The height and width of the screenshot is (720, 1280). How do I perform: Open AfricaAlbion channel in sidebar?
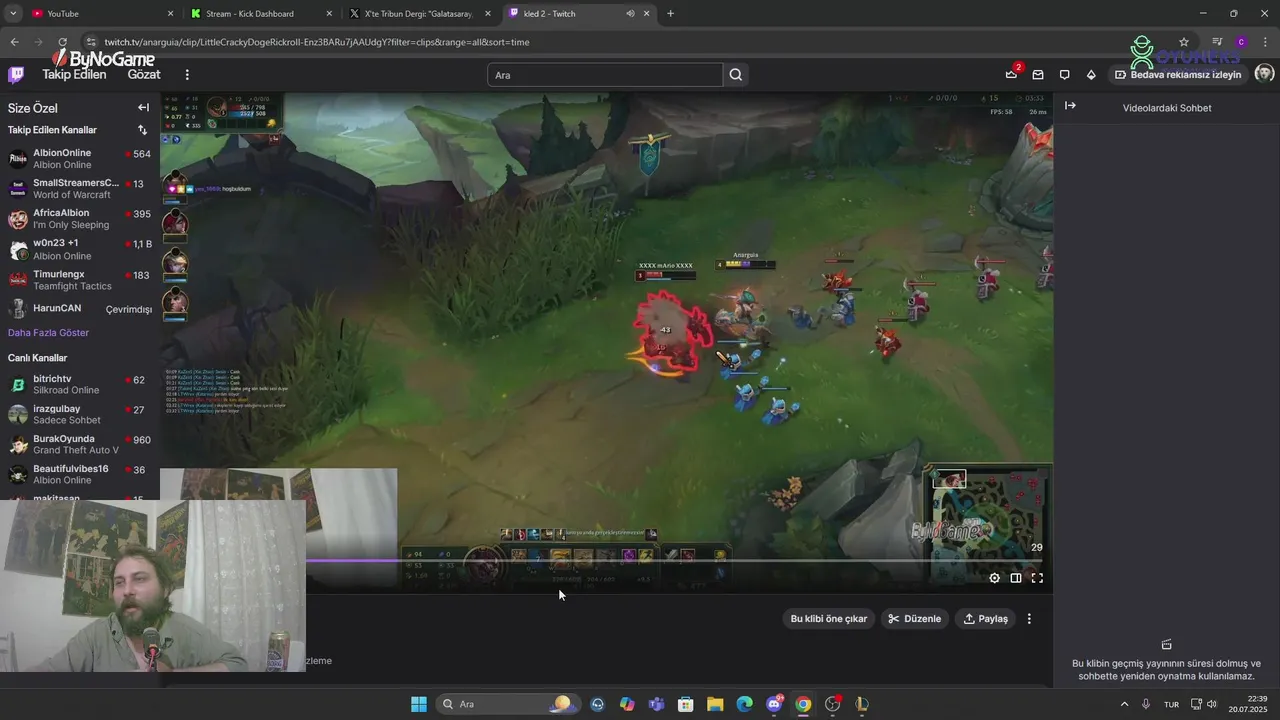point(80,219)
